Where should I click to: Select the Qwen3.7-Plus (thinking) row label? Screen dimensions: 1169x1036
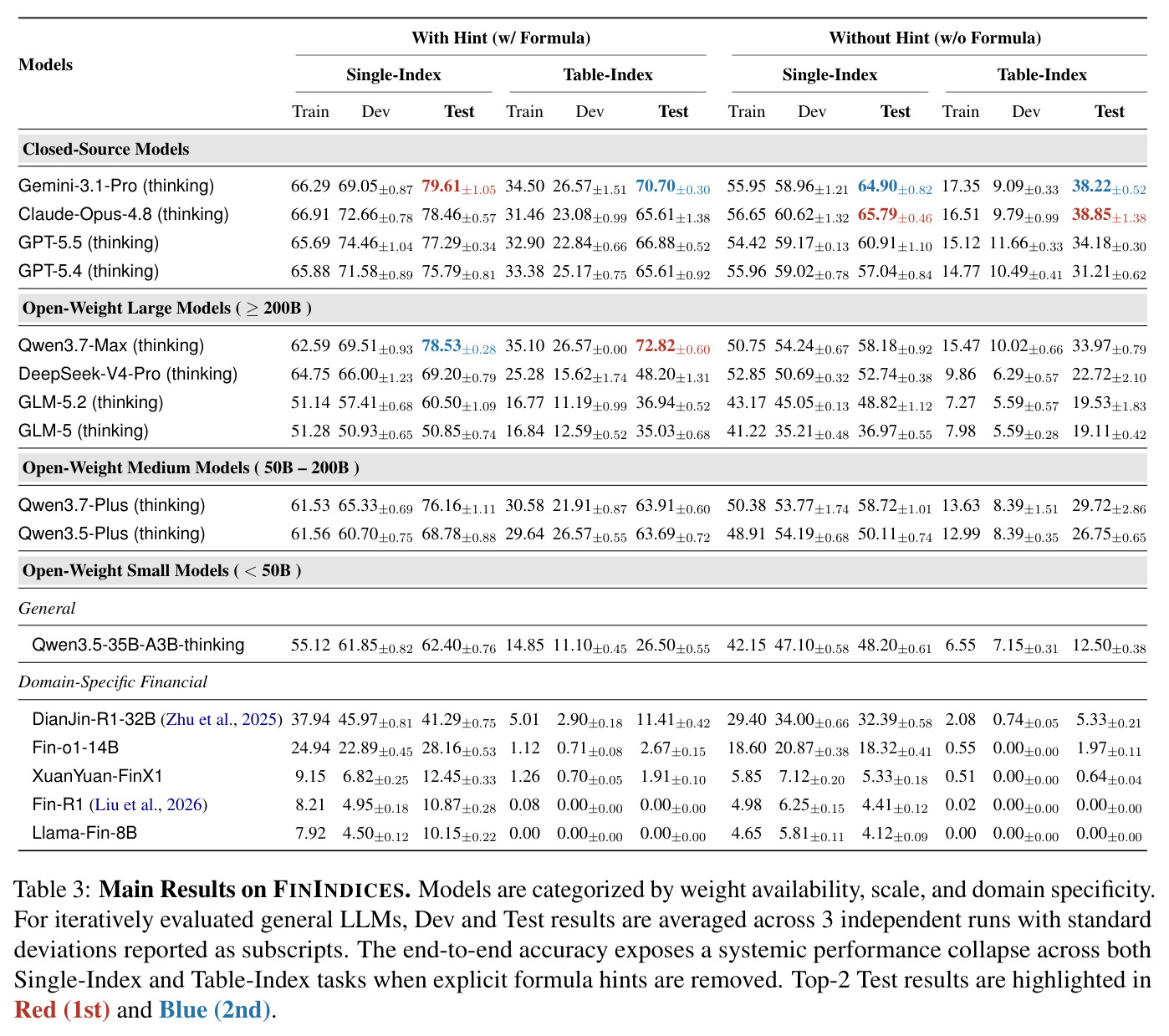(111, 505)
